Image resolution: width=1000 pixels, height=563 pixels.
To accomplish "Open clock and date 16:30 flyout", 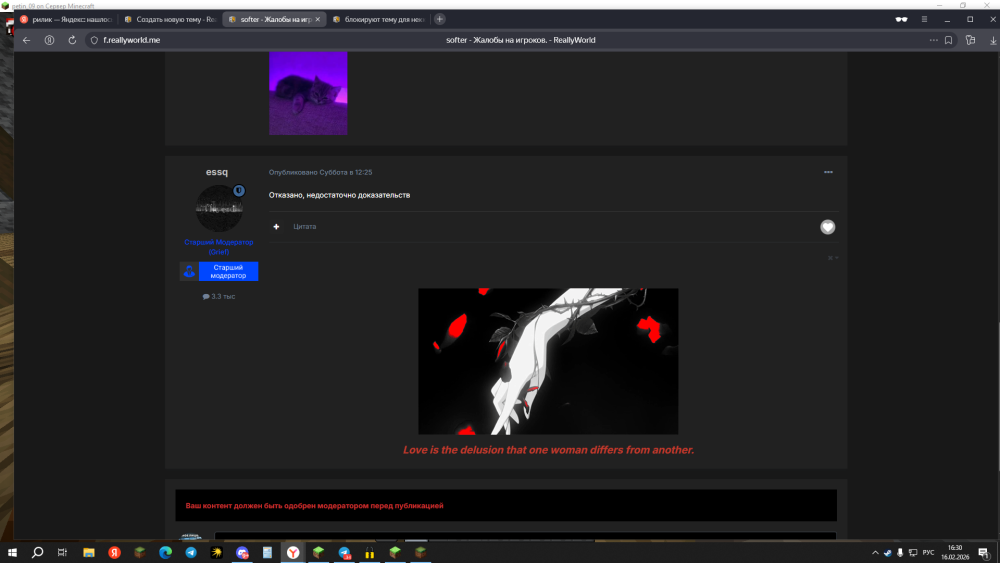I will [955, 552].
